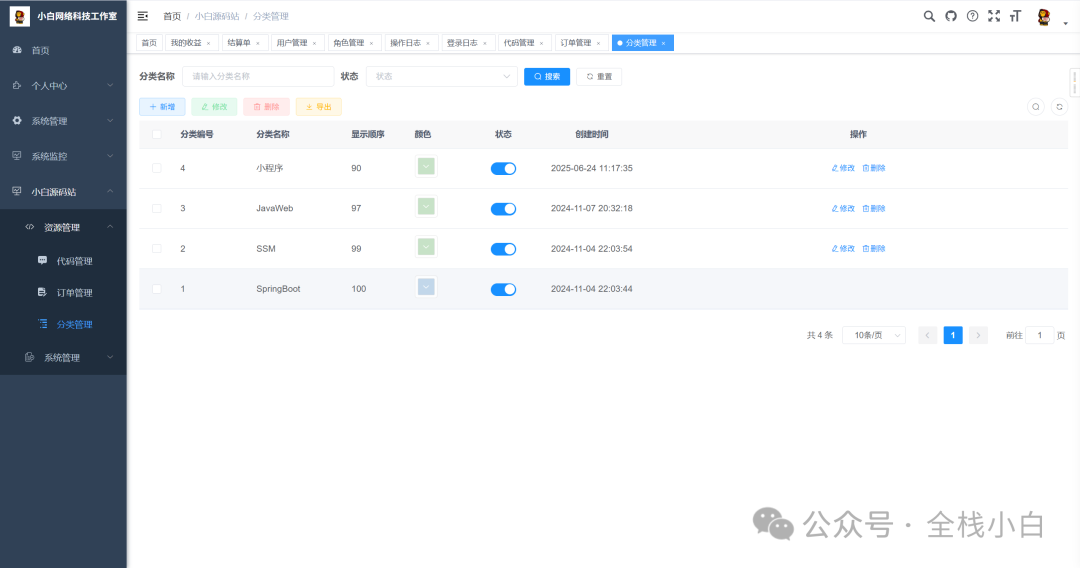Image resolution: width=1080 pixels, height=568 pixels.
Task: Collapse the sidebar with the hamburger icon
Action: (x=143, y=16)
